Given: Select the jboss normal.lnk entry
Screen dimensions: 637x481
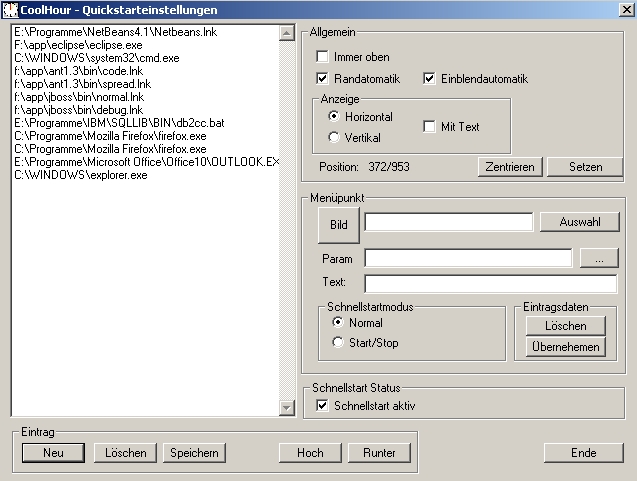Looking at the screenshot, I should [x=146, y=97].
